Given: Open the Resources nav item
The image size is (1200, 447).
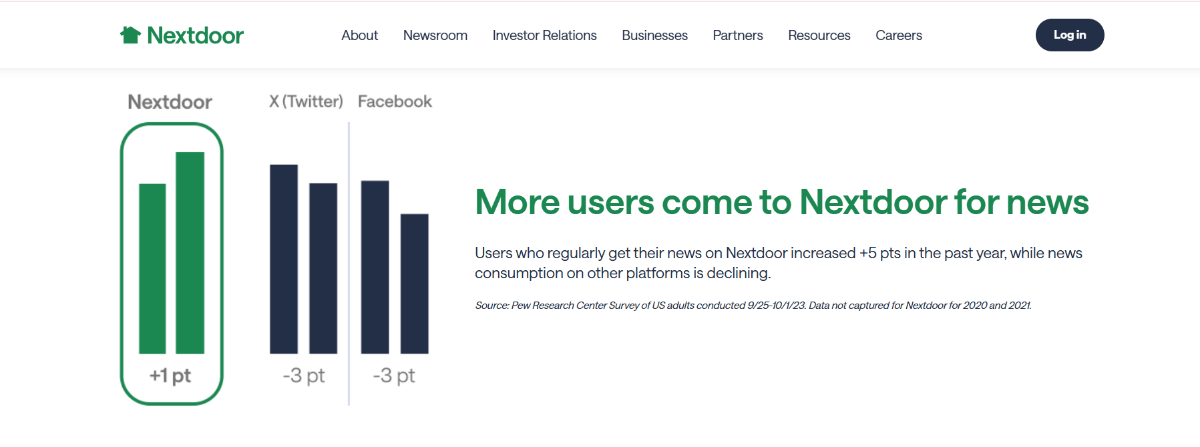Looking at the screenshot, I should [x=819, y=35].
